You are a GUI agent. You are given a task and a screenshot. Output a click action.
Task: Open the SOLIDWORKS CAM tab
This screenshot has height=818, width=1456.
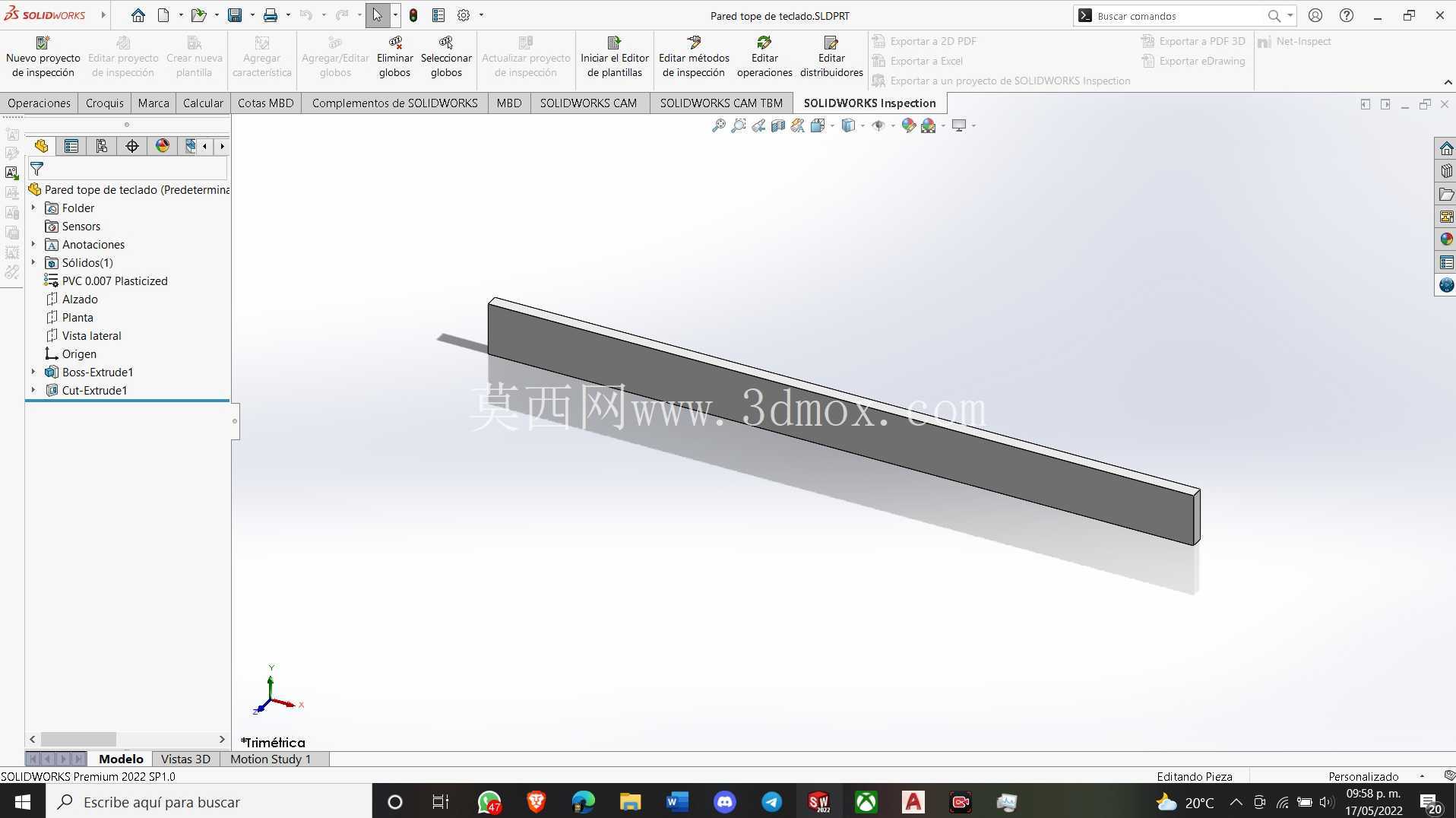(588, 103)
